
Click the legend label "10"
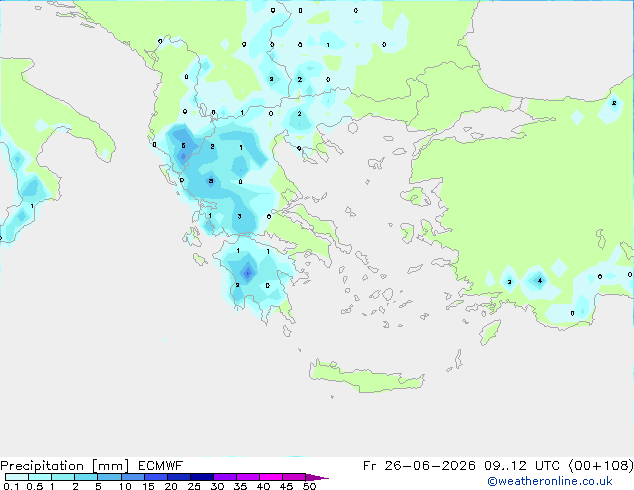click(125, 486)
